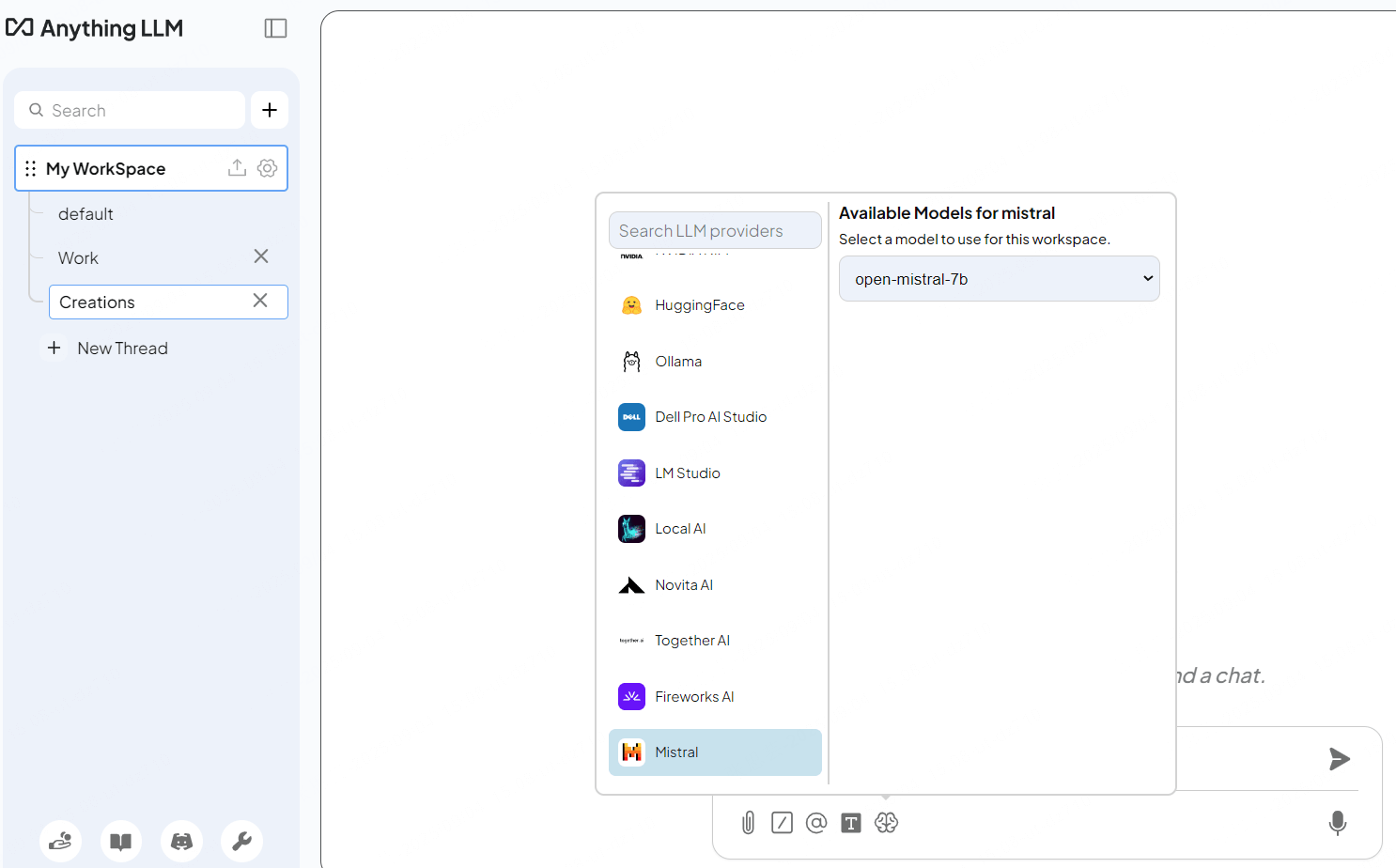Select Novita AI provider
Screen dimensions: 1396x868
715,585
